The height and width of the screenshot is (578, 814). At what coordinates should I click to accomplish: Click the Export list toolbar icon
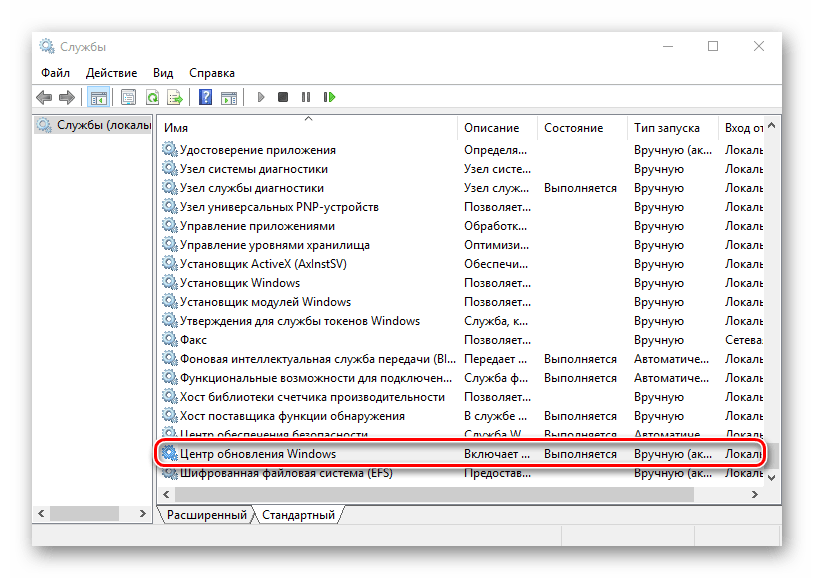[x=175, y=97]
